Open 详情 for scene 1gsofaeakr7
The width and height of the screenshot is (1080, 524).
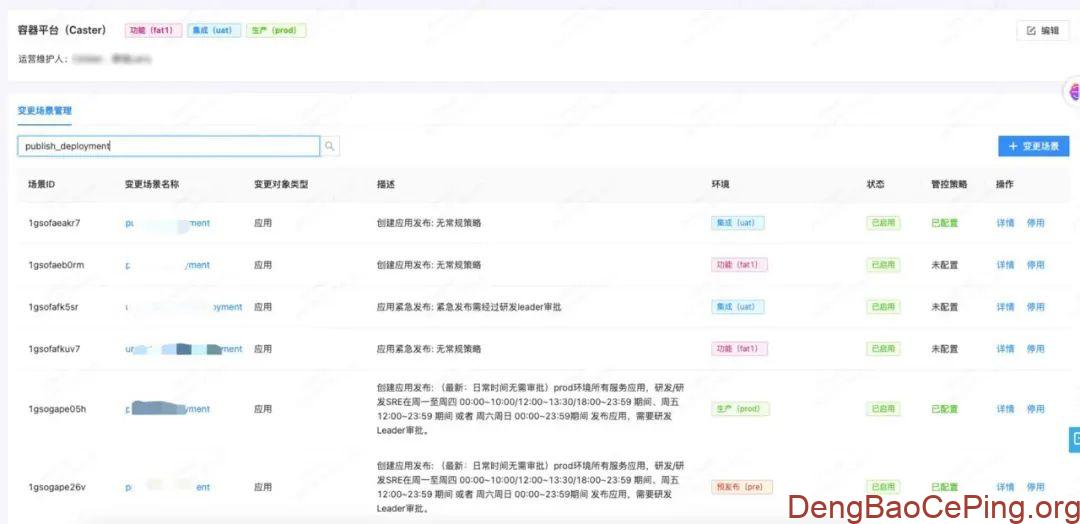coord(1005,223)
